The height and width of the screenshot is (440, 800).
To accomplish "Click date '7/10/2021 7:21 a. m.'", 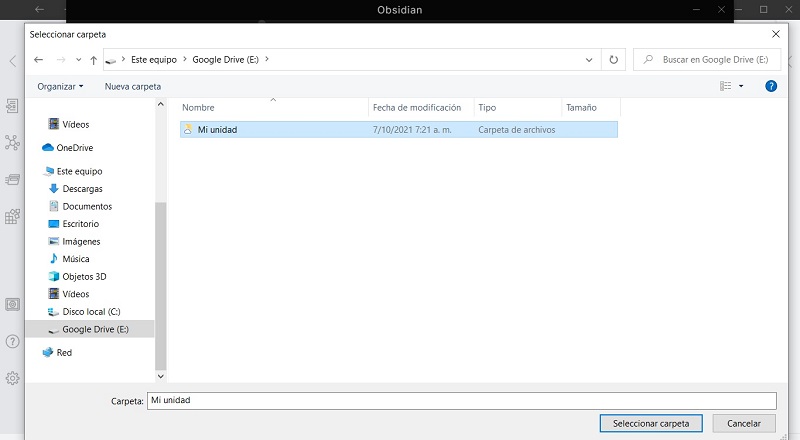I will [x=412, y=130].
